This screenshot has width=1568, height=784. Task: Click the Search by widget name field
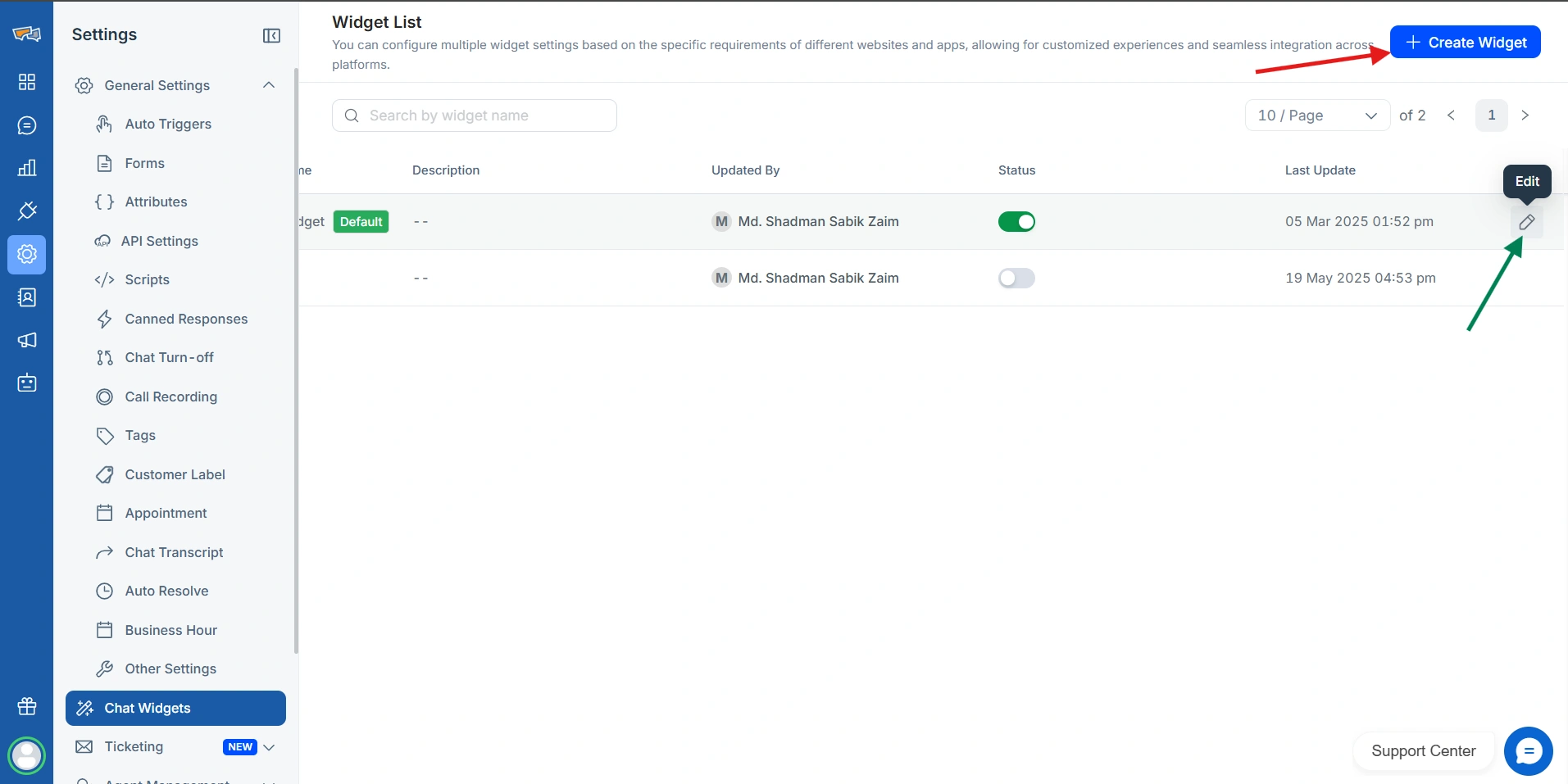(484, 116)
